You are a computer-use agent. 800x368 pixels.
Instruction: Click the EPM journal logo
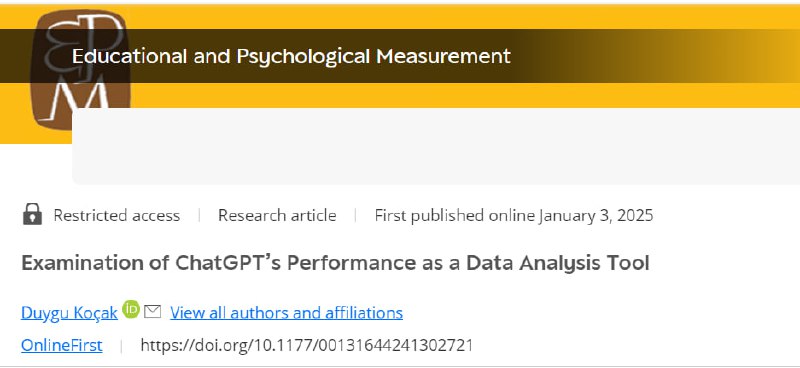point(80,69)
